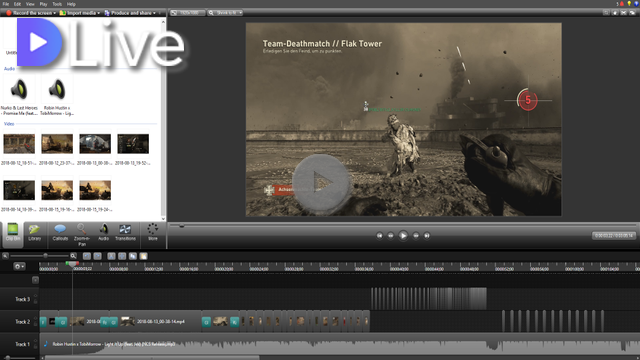
Task: Click Split icon on timeline toolbar
Action: 122,256
